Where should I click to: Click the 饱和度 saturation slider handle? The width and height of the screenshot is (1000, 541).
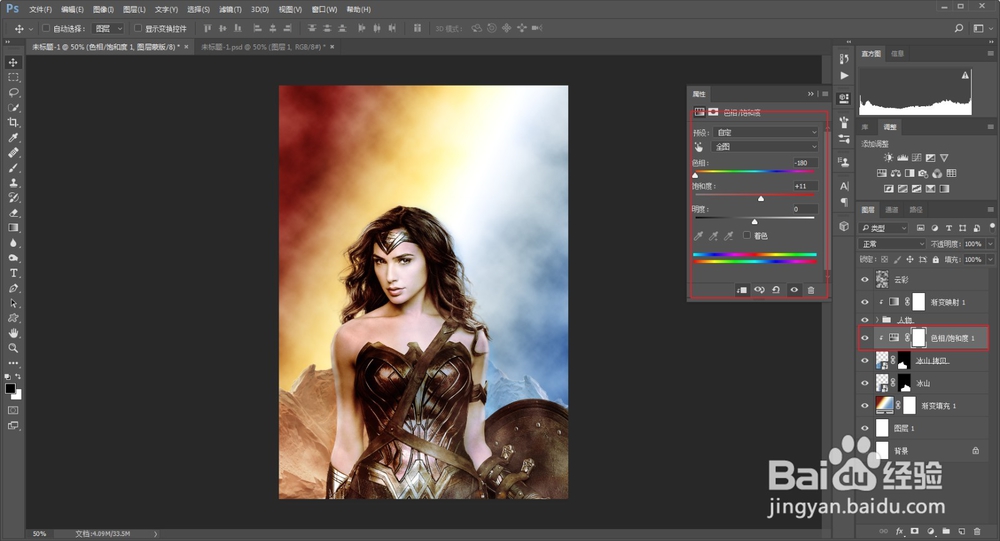tap(761, 198)
